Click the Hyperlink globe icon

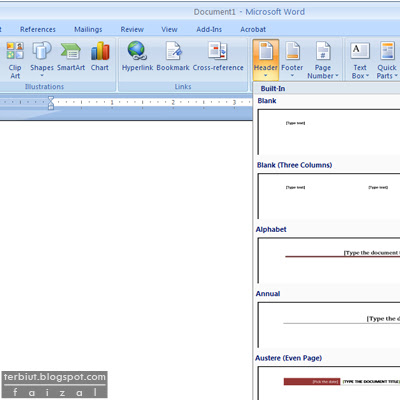click(x=137, y=52)
